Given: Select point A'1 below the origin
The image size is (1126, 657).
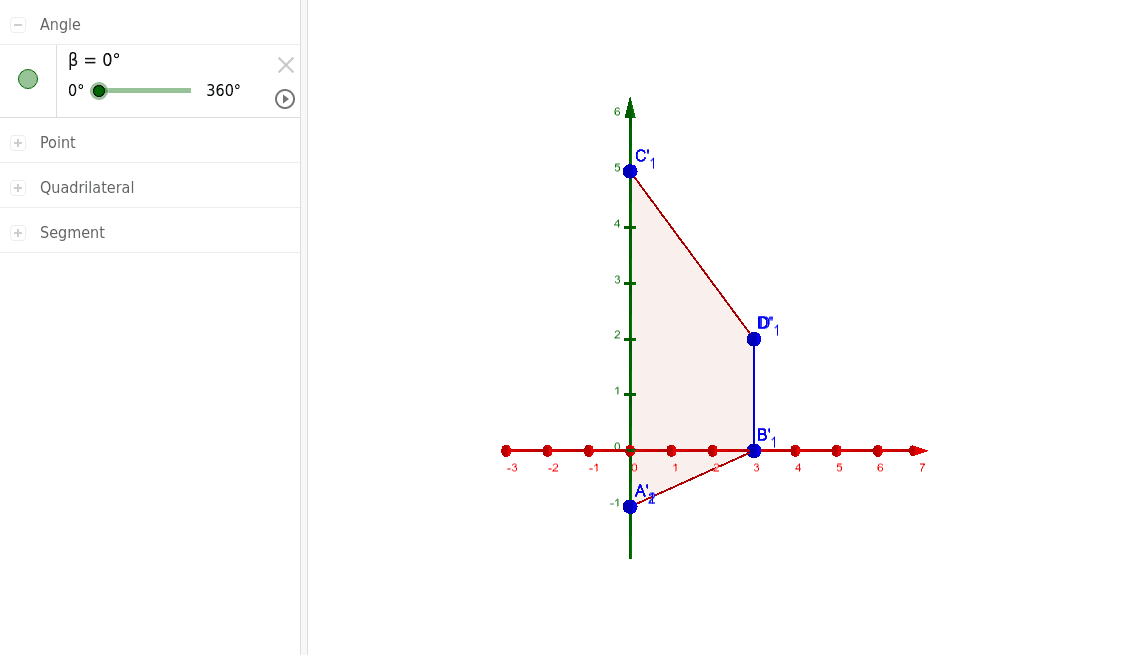Looking at the screenshot, I should pos(630,507).
